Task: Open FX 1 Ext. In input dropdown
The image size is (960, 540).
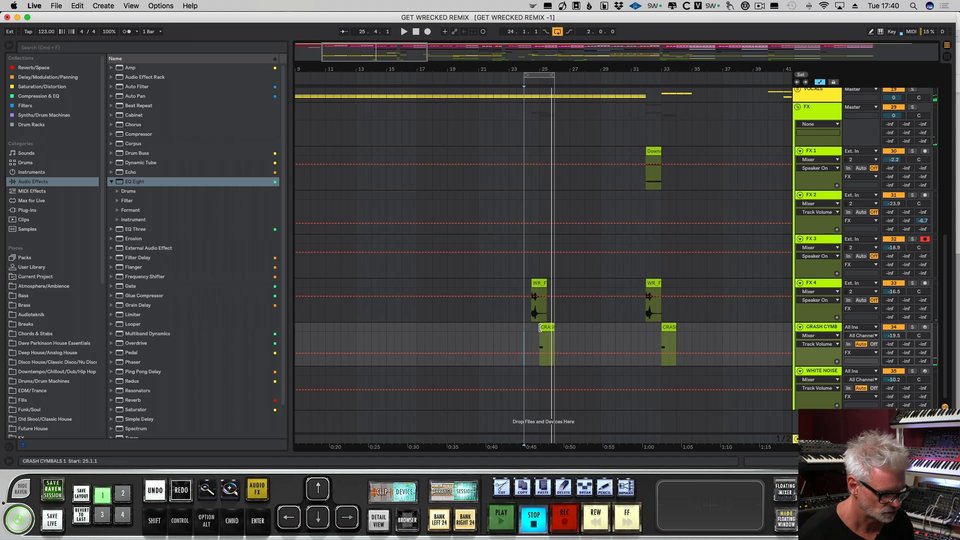Action: tap(861, 151)
